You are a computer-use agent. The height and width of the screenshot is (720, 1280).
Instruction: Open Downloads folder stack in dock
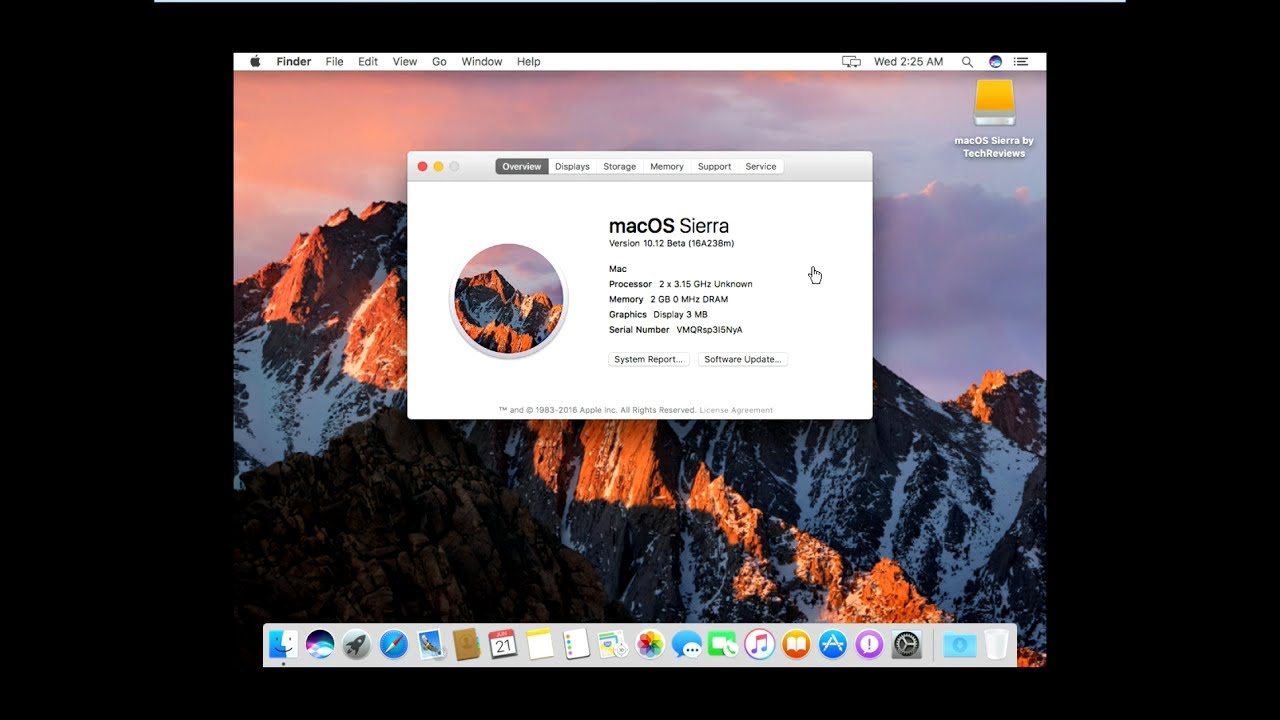click(x=959, y=645)
